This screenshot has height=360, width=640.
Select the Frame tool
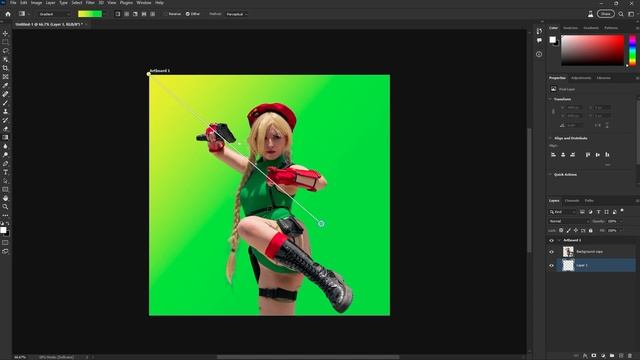tap(5, 77)
